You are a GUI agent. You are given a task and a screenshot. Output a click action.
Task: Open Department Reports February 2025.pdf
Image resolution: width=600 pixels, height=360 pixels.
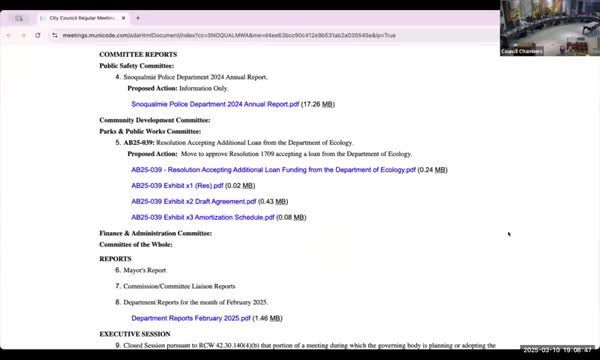(191, 318)
